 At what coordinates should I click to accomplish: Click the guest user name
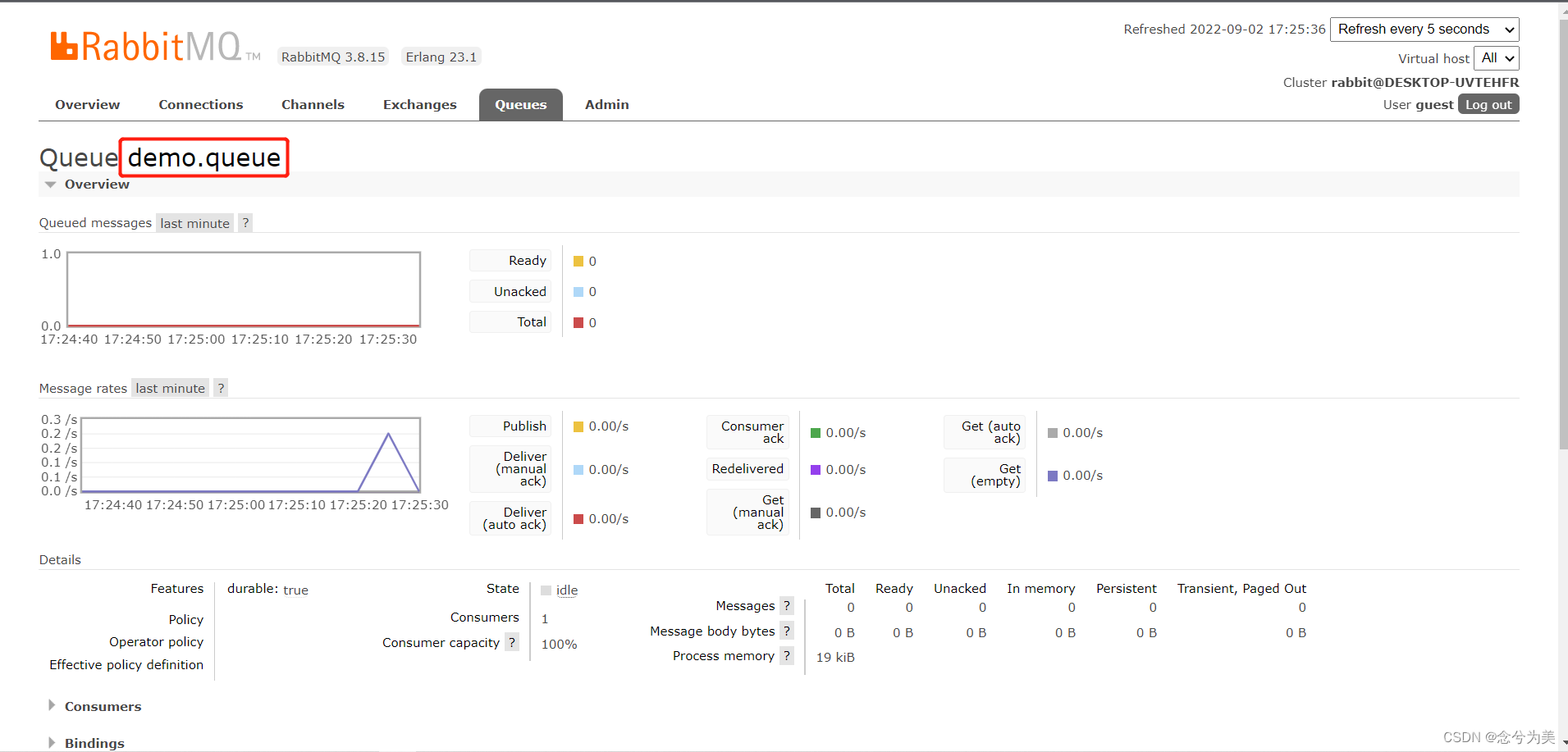click(x=1434, y=105)
